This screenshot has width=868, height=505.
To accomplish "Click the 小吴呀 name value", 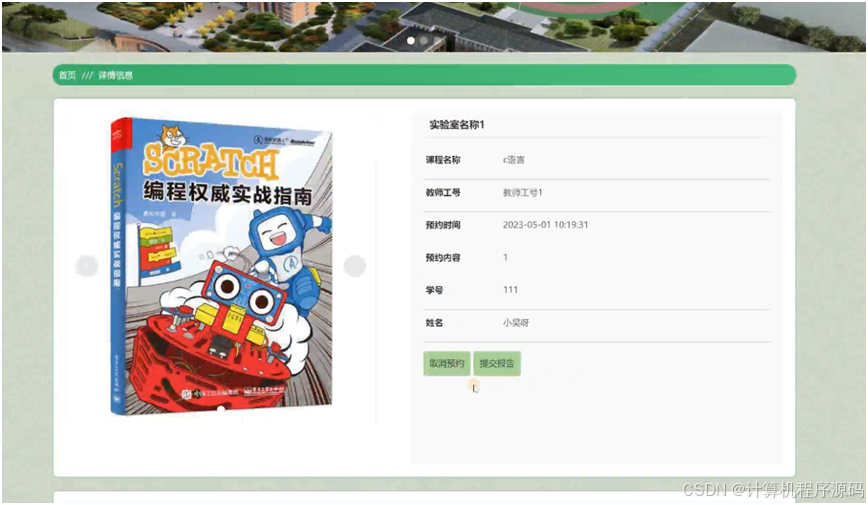I will [516, 323].
